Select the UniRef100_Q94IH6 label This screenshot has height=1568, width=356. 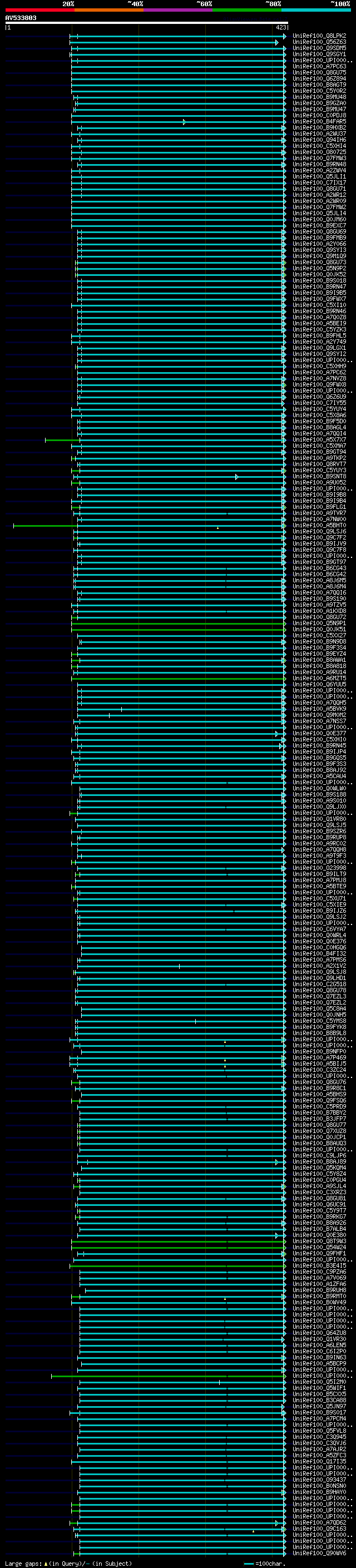click(x=319, y=140)
